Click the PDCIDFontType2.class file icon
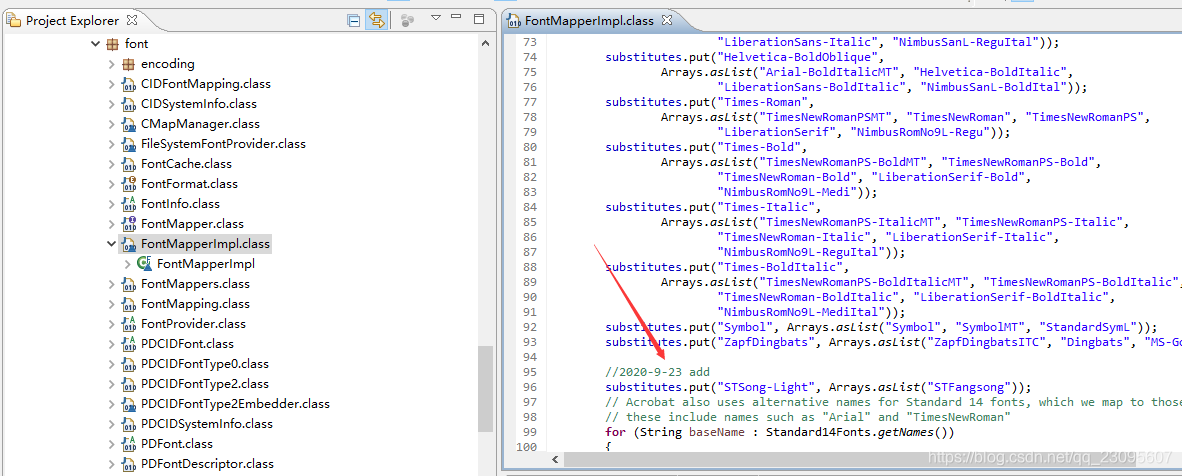The image size is (1182, 476). pos(129,384)
